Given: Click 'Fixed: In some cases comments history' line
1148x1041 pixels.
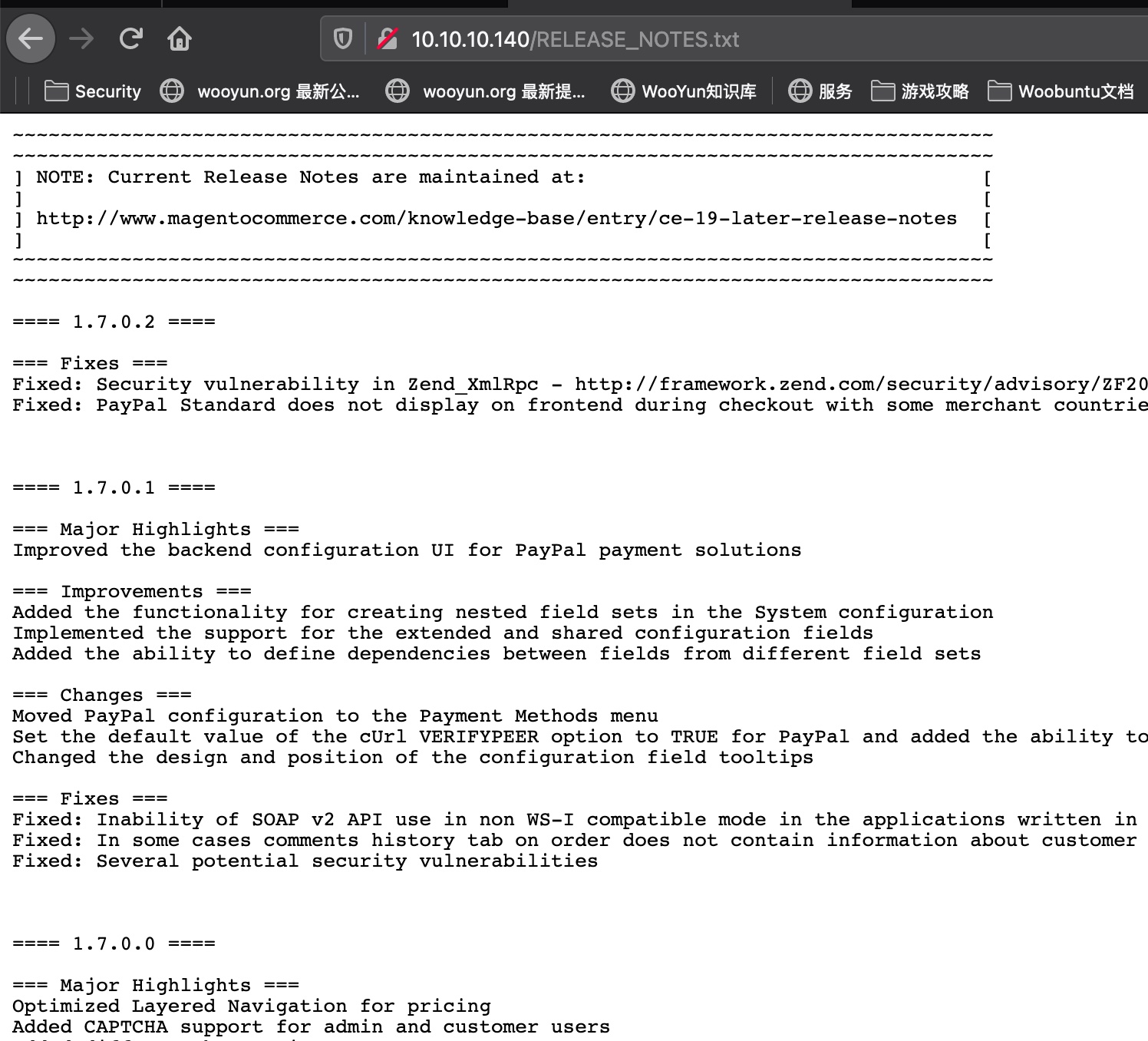Looking at the screenshot, I should click(575, 841).
